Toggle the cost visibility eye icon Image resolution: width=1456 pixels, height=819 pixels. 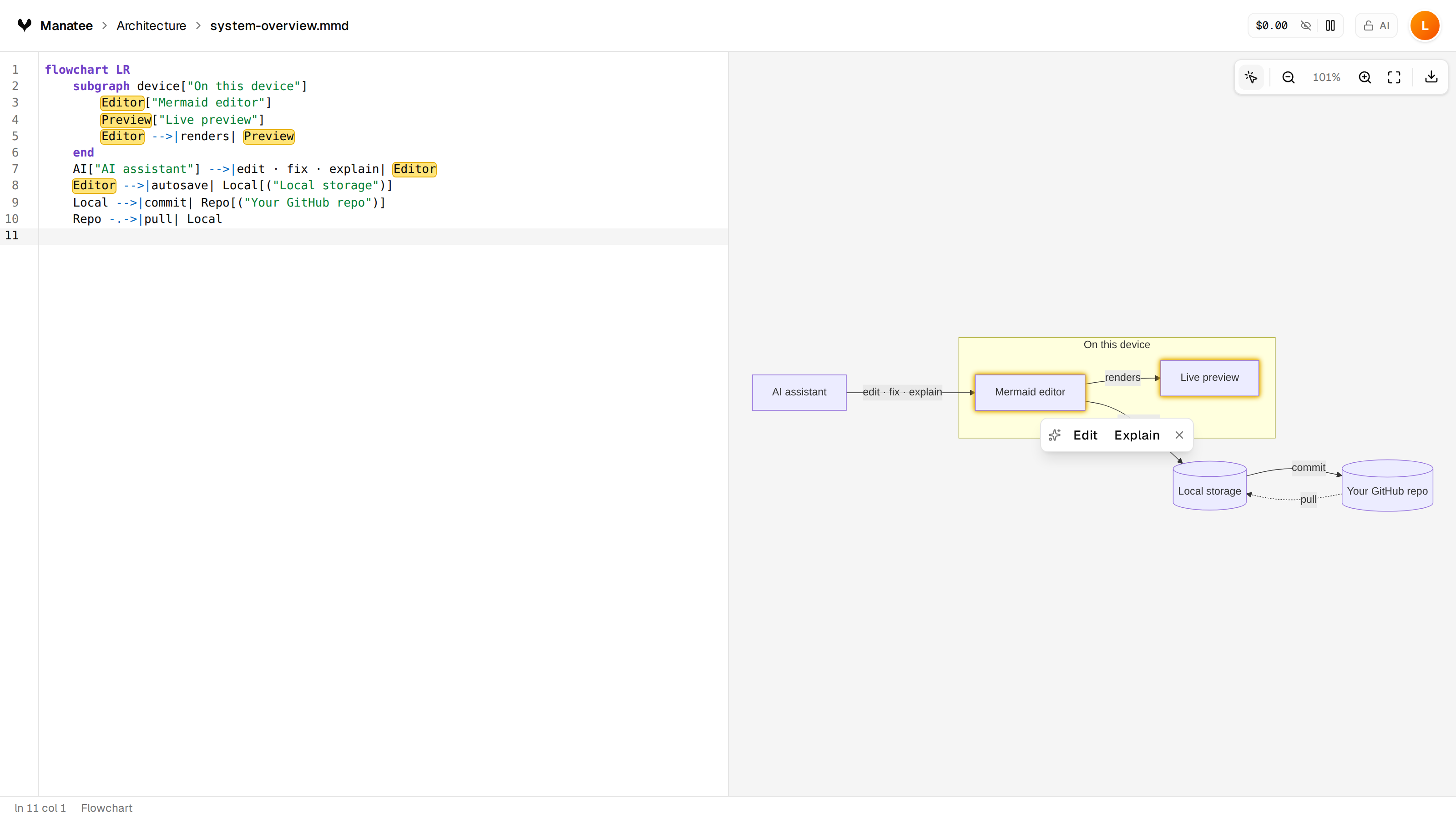pos(1306,25)
